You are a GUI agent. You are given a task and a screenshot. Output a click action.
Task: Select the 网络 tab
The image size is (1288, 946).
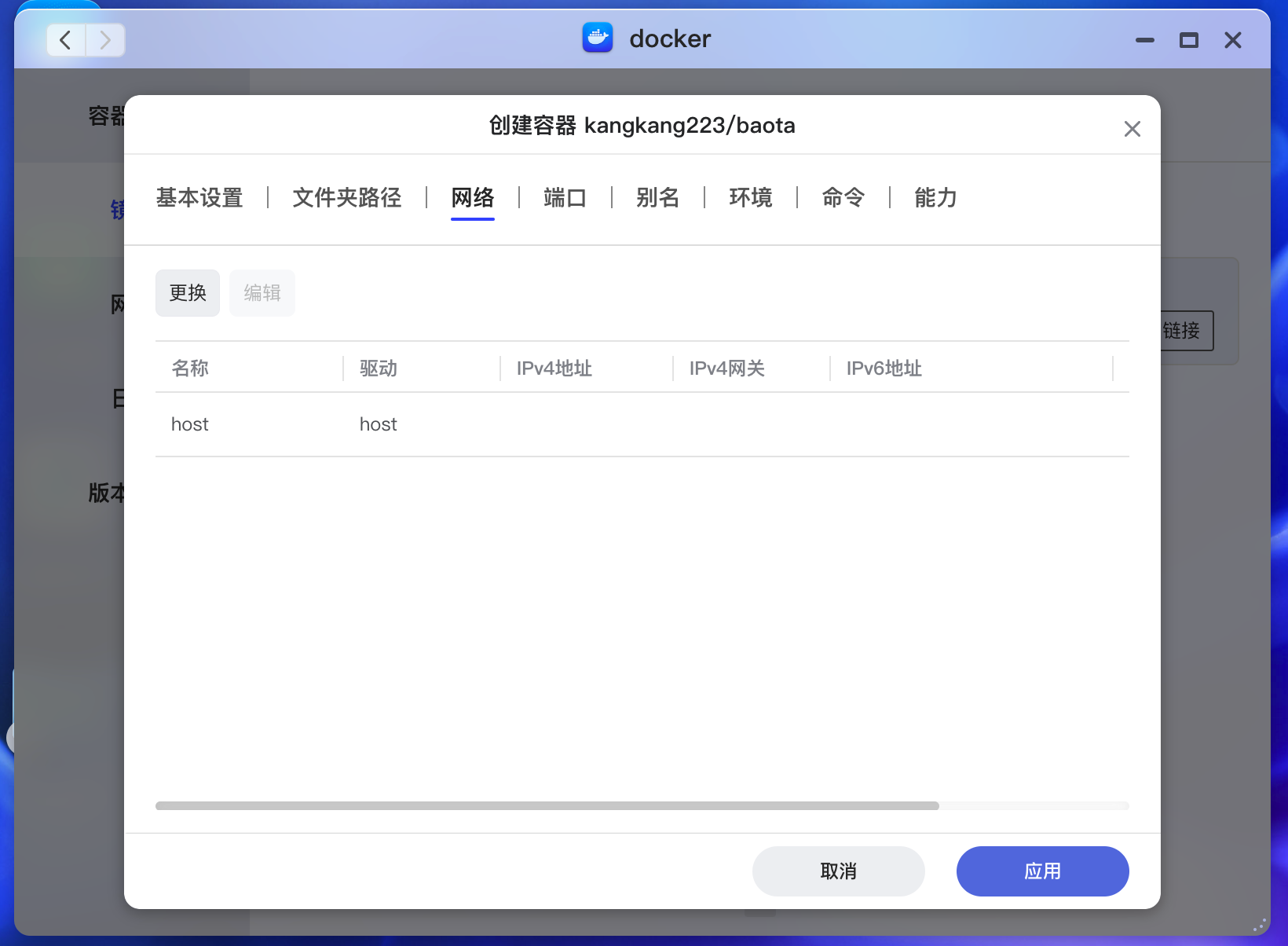[473, 197]
